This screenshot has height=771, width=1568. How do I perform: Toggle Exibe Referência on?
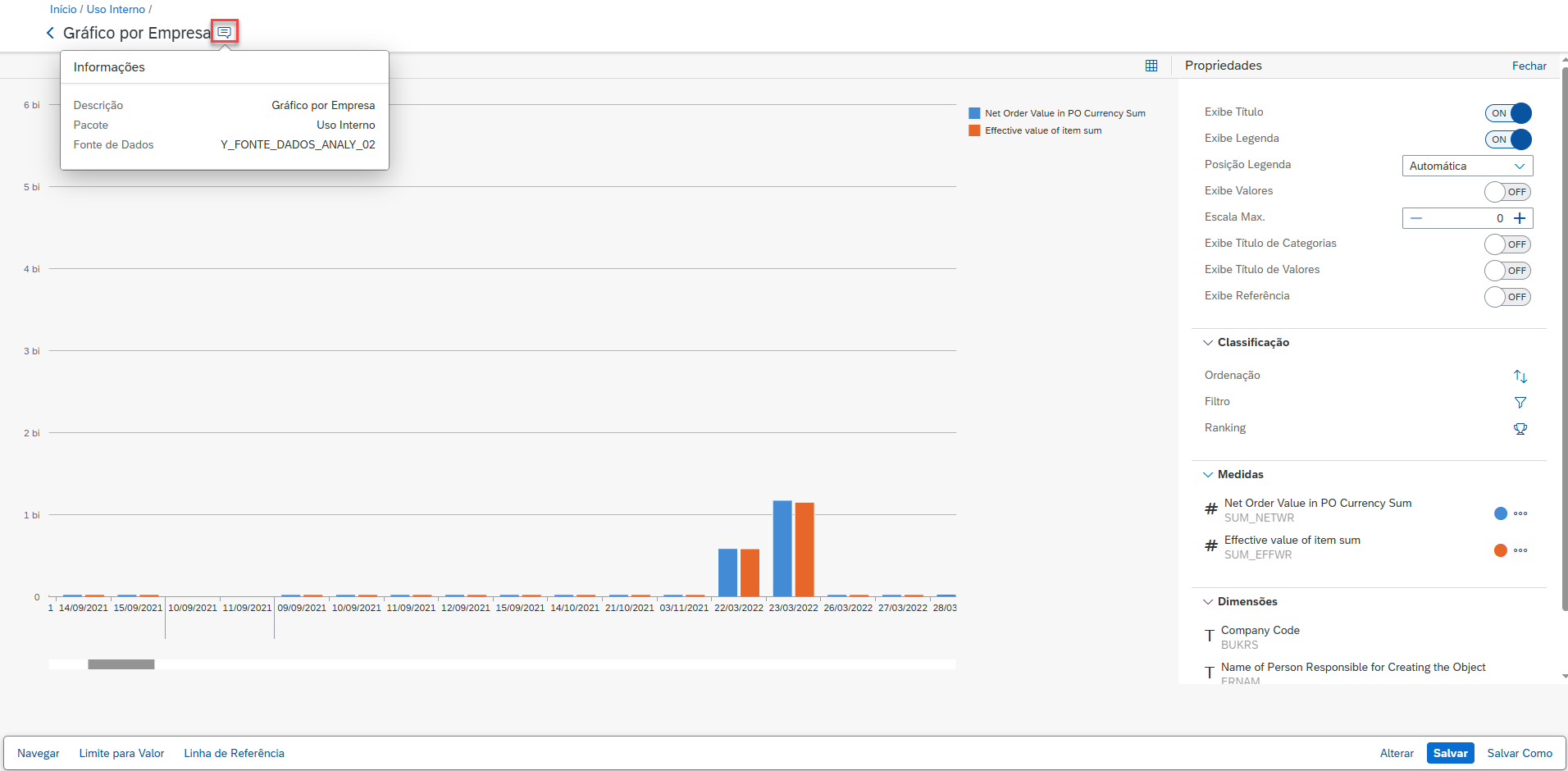pos(1507,297)
